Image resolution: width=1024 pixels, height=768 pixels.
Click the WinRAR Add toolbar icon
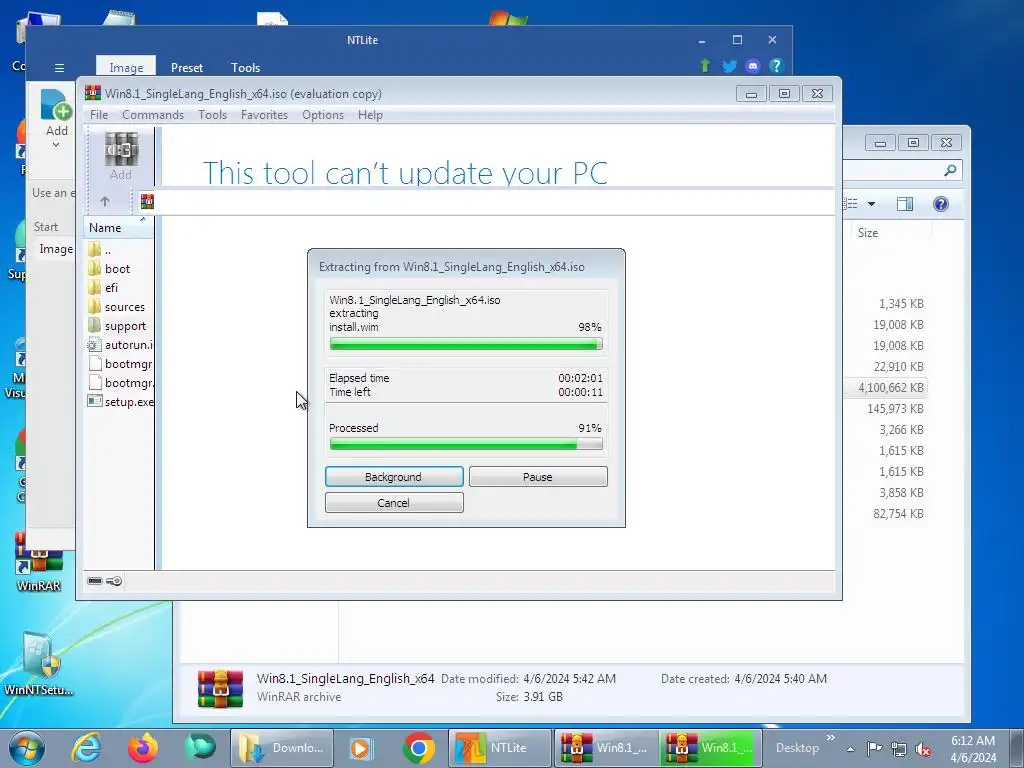(x=121, y=156)
